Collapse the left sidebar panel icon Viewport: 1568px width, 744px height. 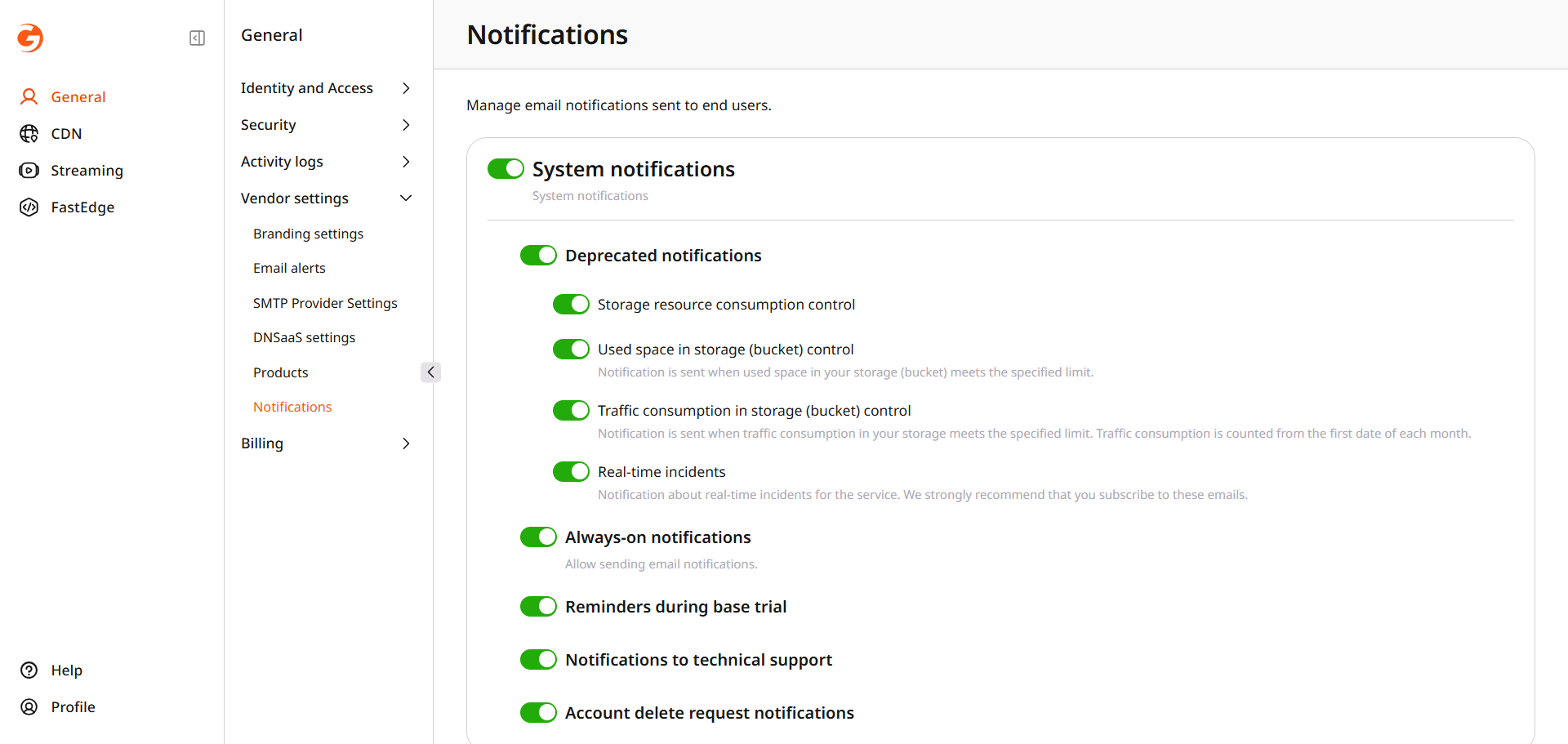click(x=197, y=38)
